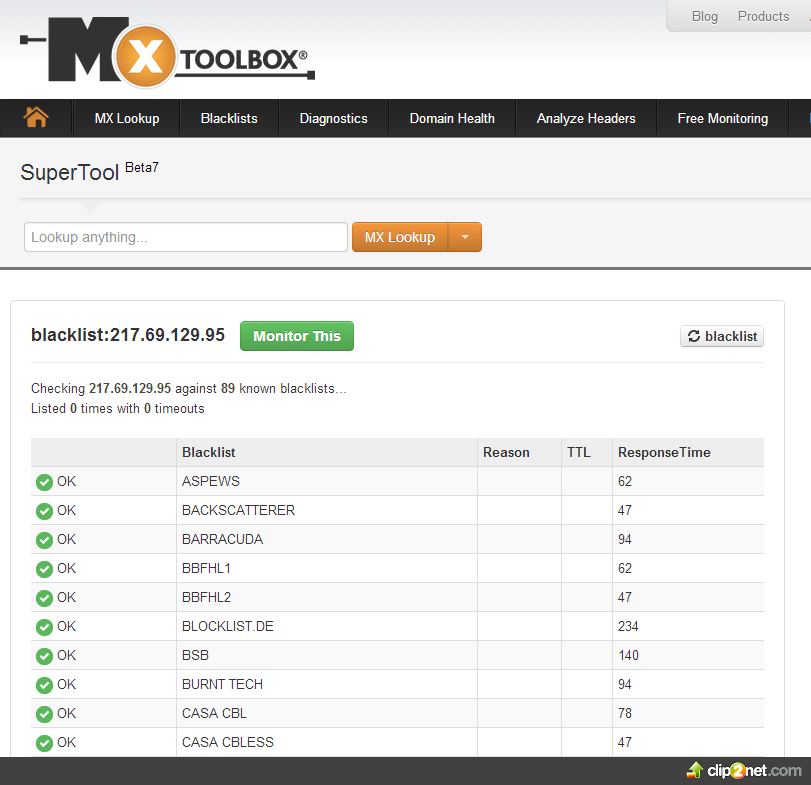Screen dimensions: 811x785
Task: Click the green checkmark for CASA CBLESS row
Action: [x=44, y=743]
